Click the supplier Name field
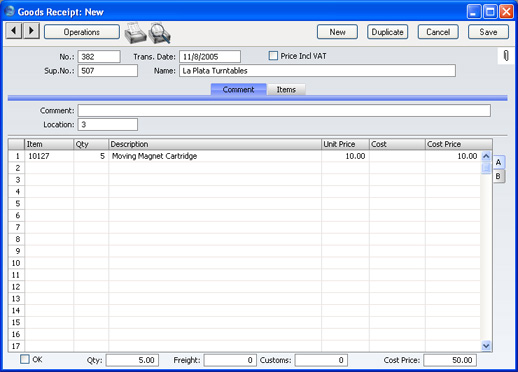The width and height of the screenshot is (518, 372). (317, 71)
